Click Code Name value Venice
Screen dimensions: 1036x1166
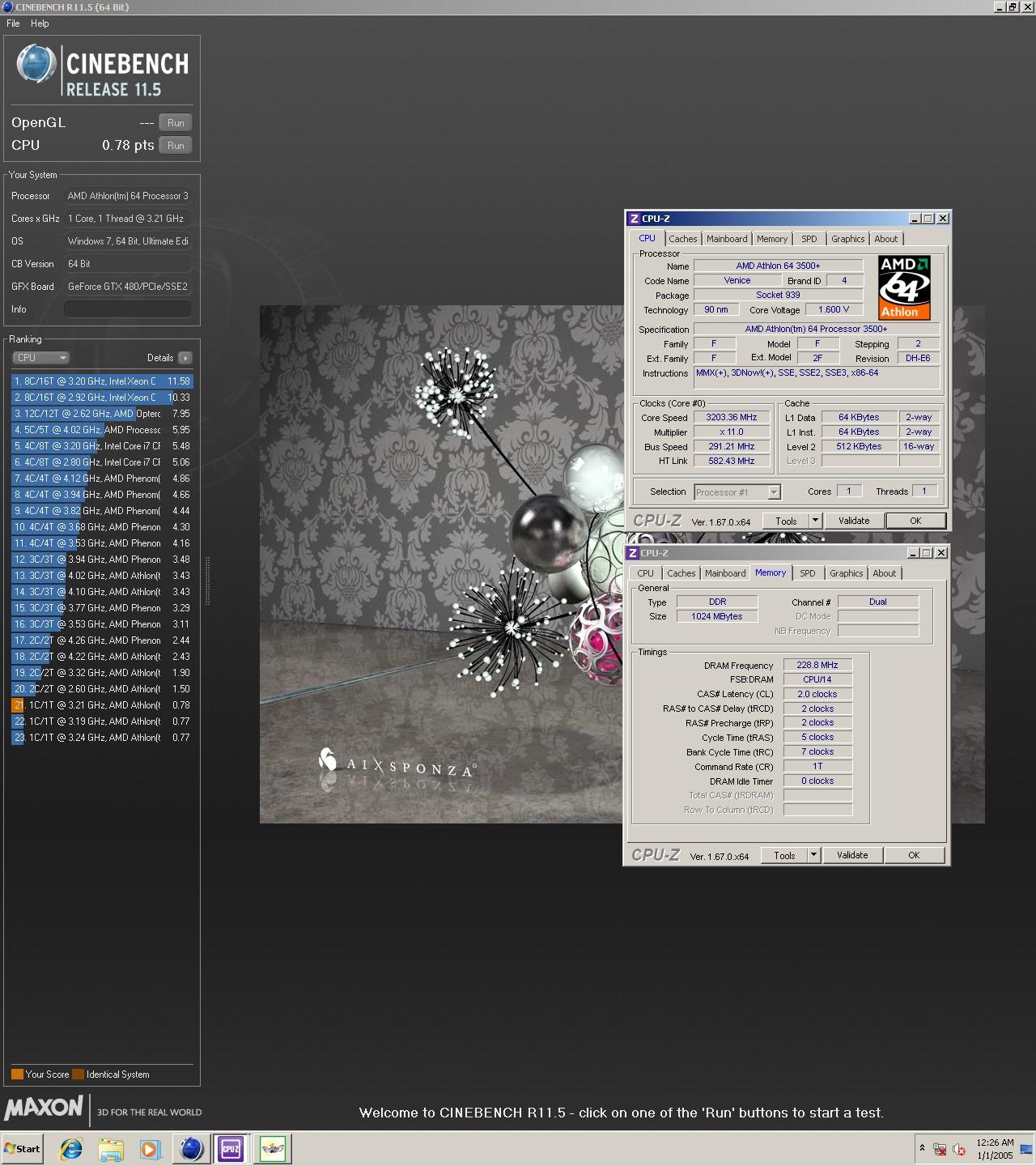pos(737,281)
